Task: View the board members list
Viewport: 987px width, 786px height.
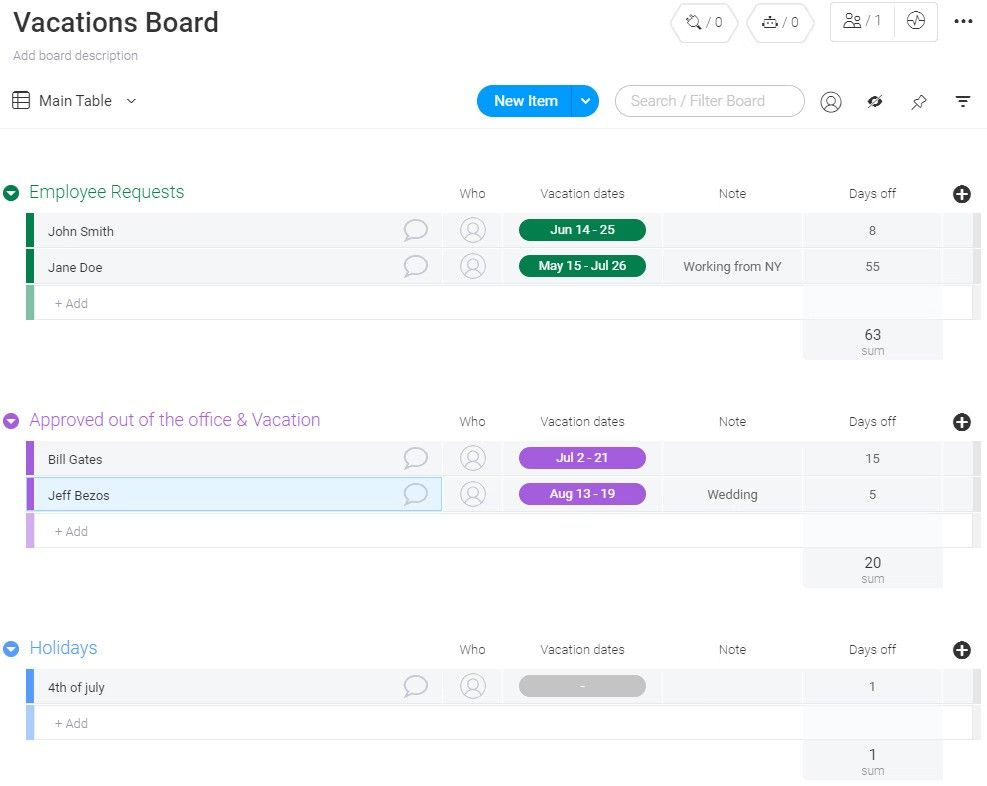Action: click(855, 22)
